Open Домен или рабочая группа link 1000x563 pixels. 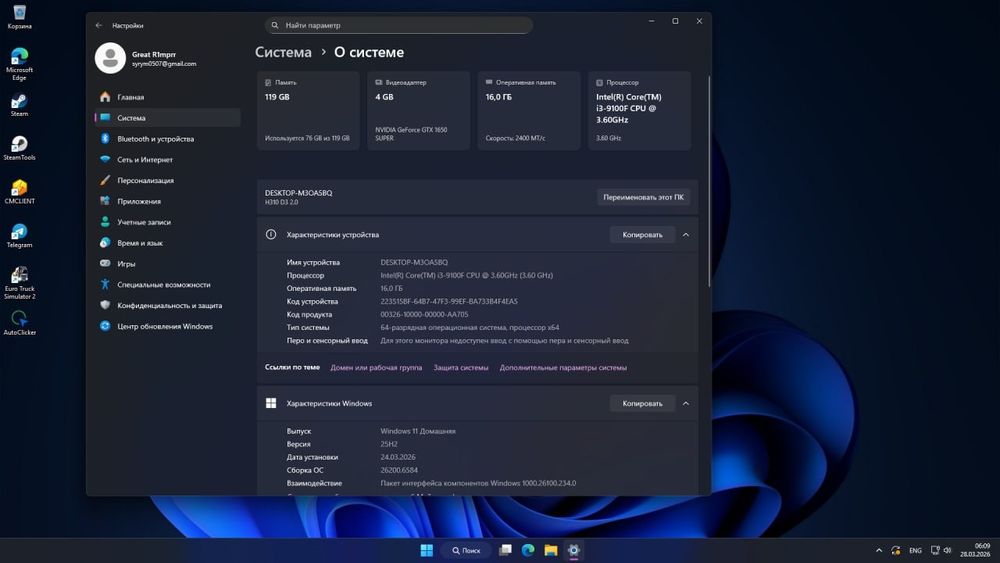(x=376, y=367)
